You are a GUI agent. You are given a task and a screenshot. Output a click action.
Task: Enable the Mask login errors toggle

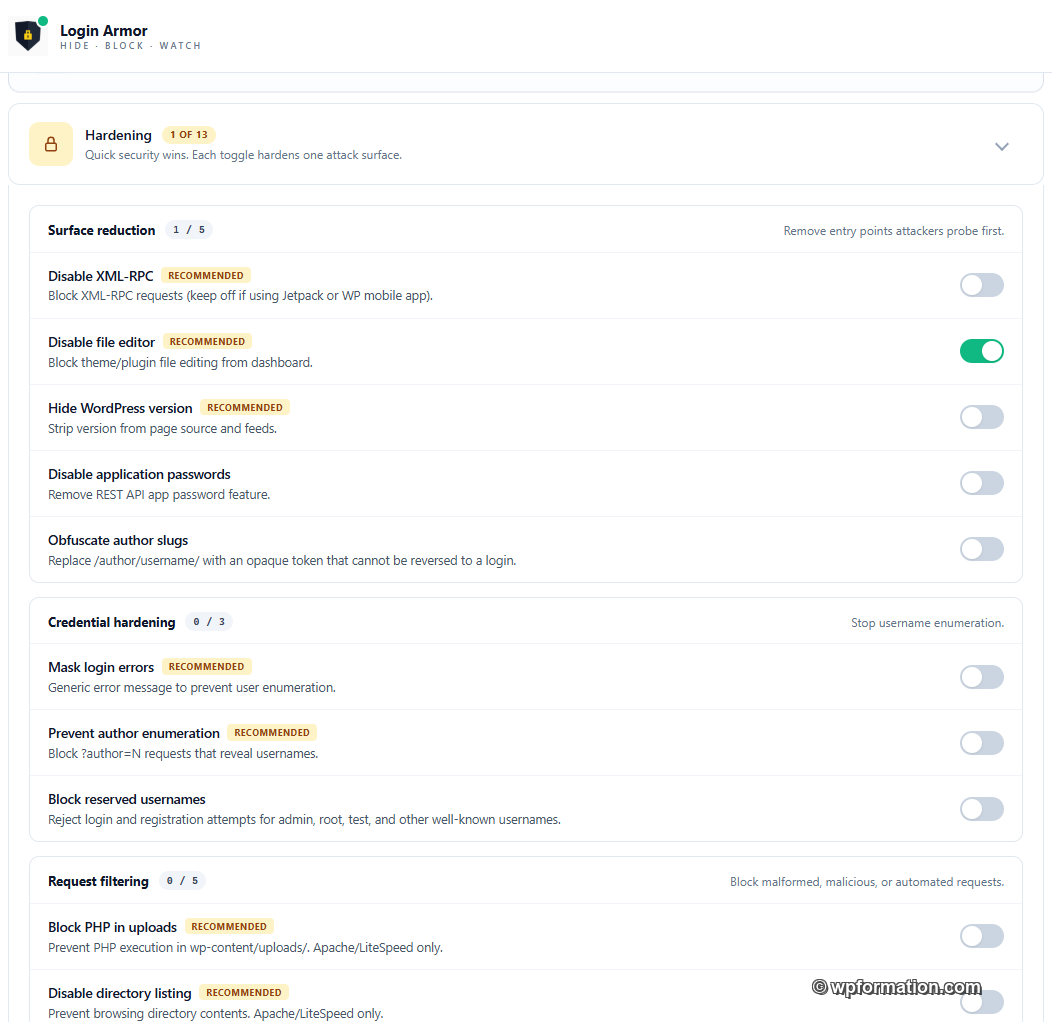coord(982,677)
